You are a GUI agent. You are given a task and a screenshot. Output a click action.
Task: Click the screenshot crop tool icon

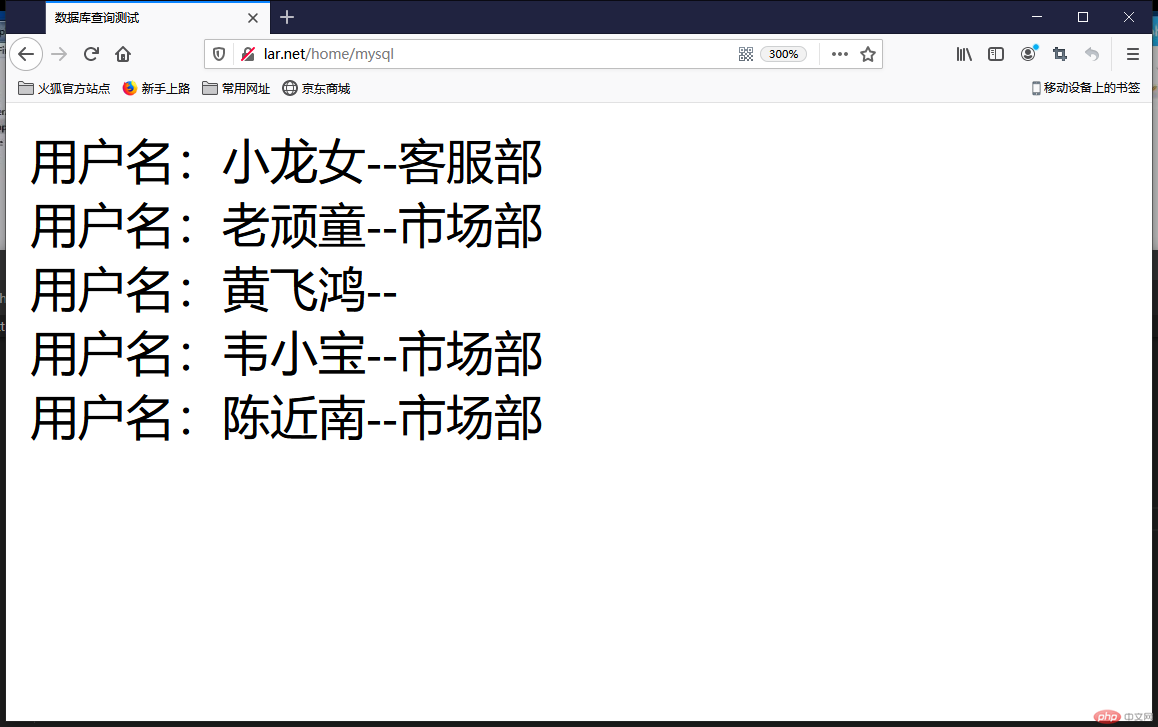(x=1060, y=54)
